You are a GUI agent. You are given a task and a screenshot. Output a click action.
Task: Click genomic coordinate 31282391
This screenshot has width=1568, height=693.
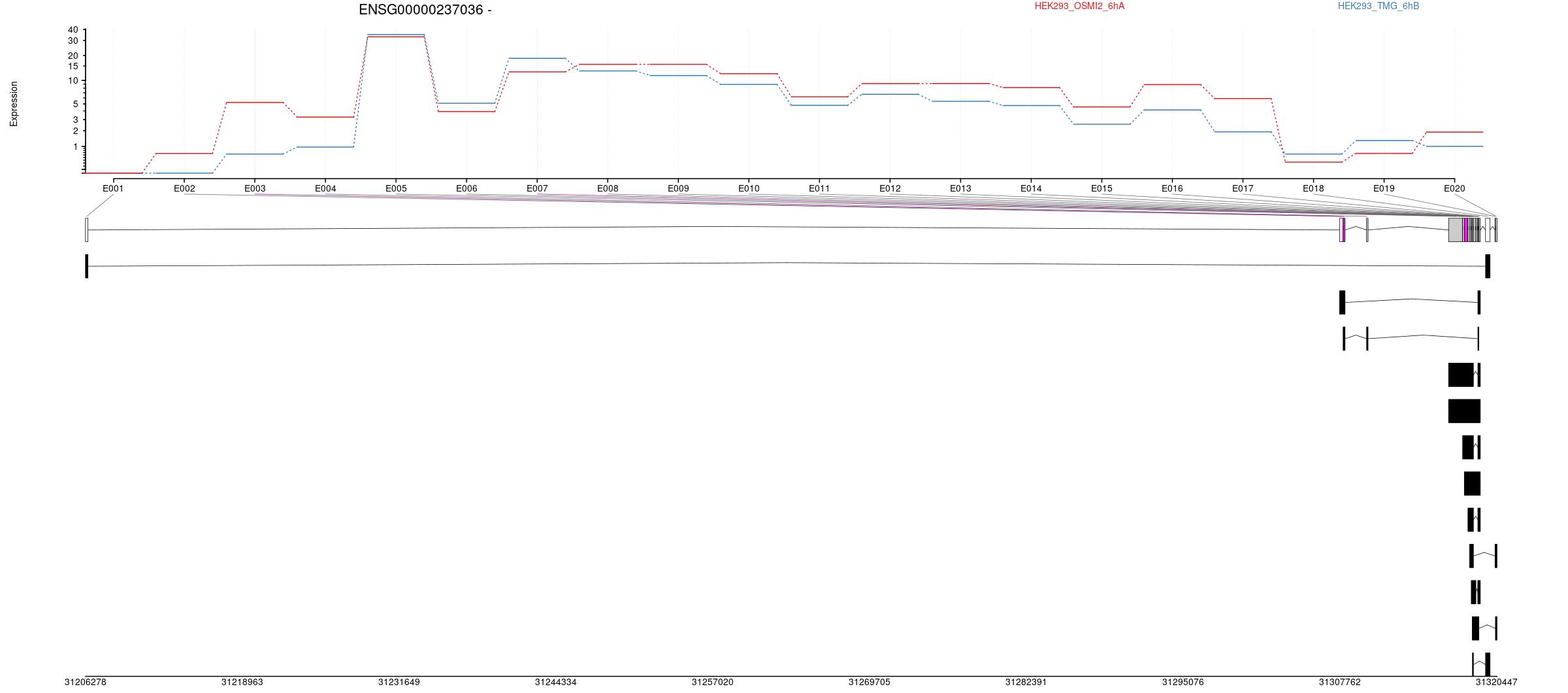pos(1026,682)
